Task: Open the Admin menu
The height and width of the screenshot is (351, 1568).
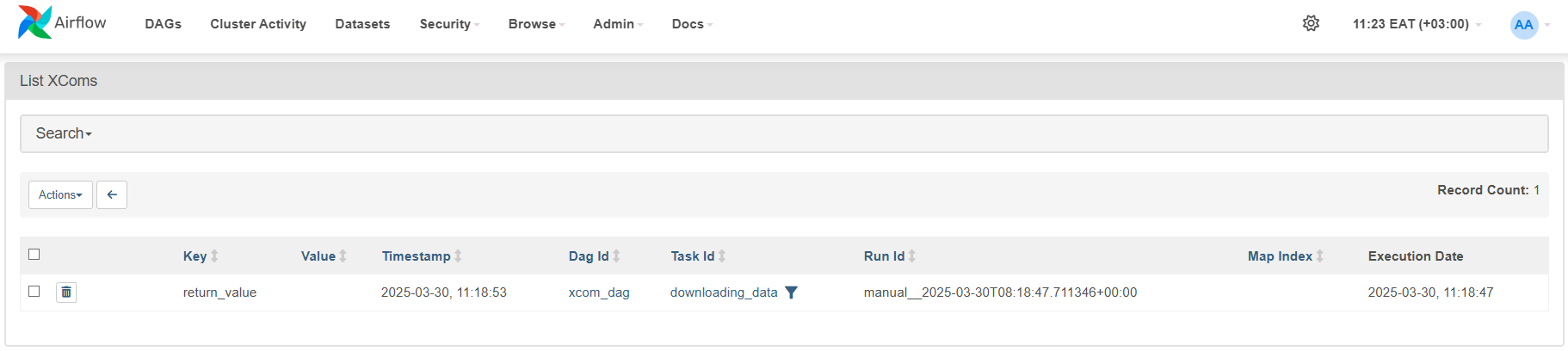Action: click(x=618, y=24)
